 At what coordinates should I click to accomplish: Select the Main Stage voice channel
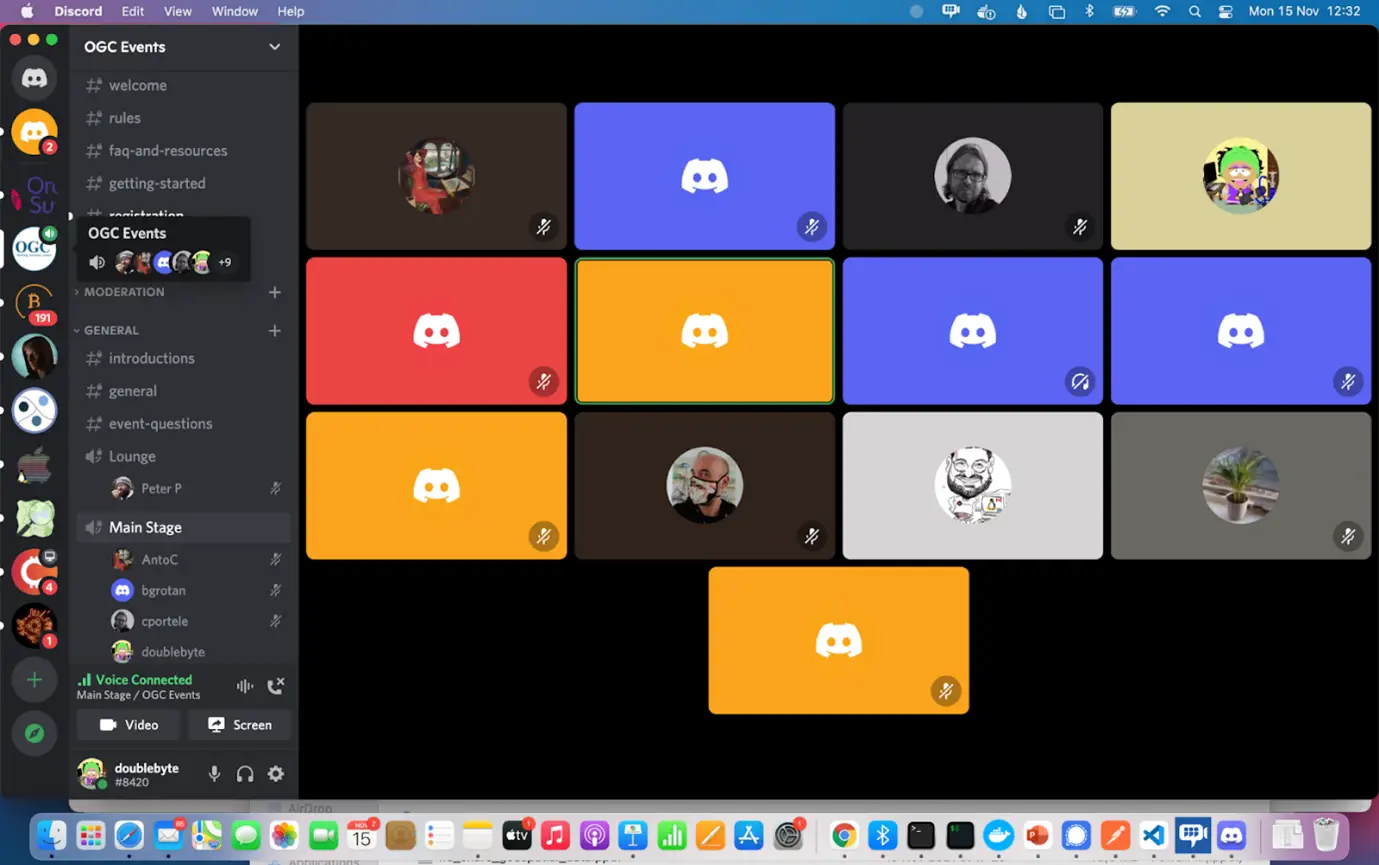183,527
